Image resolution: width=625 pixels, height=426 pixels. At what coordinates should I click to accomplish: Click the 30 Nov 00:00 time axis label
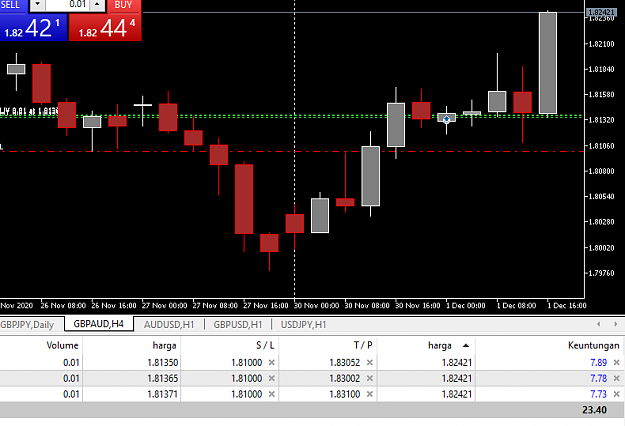(316, 306)
